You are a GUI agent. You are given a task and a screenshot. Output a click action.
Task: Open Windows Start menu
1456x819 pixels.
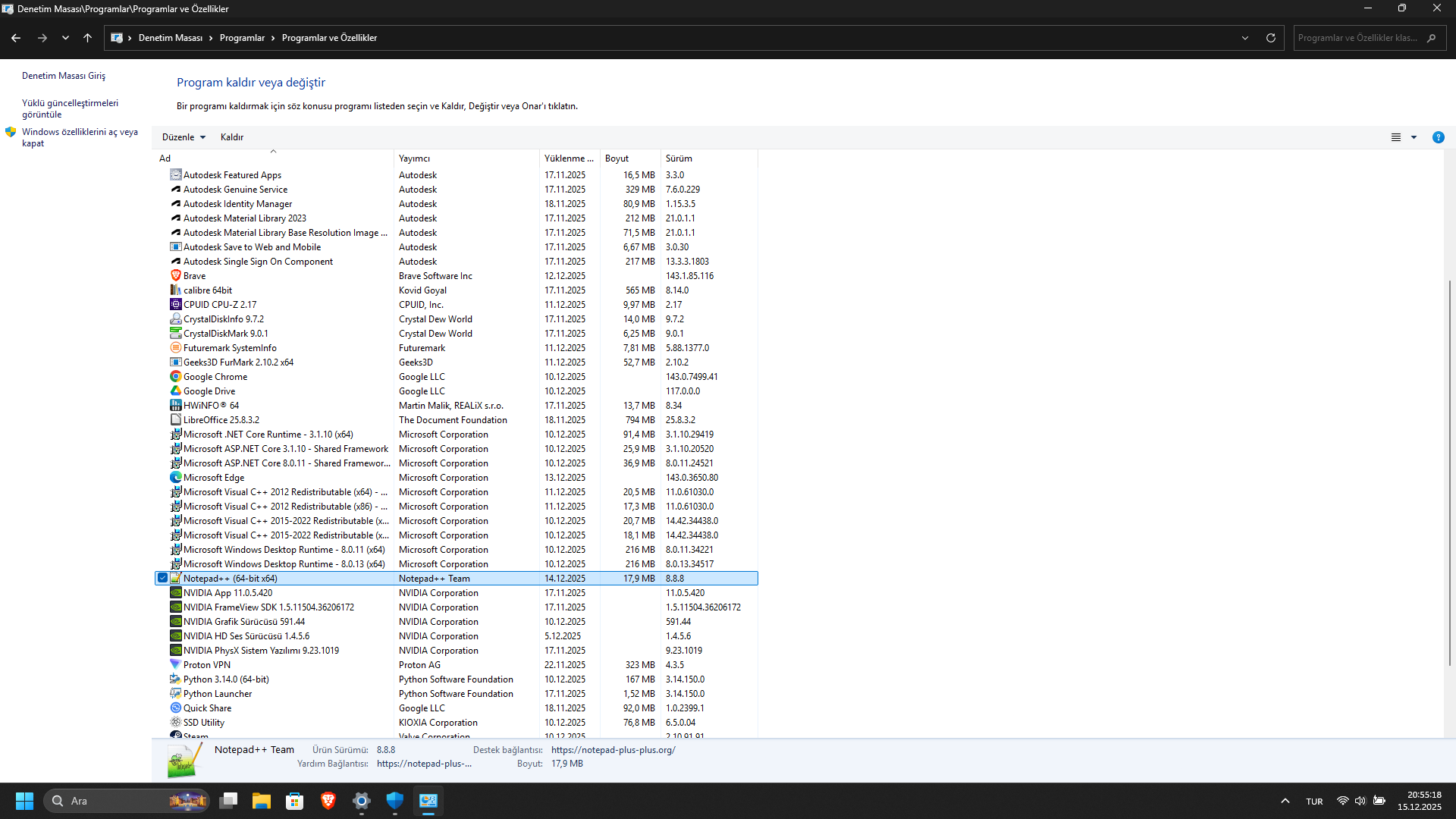(x=24, y=801)
